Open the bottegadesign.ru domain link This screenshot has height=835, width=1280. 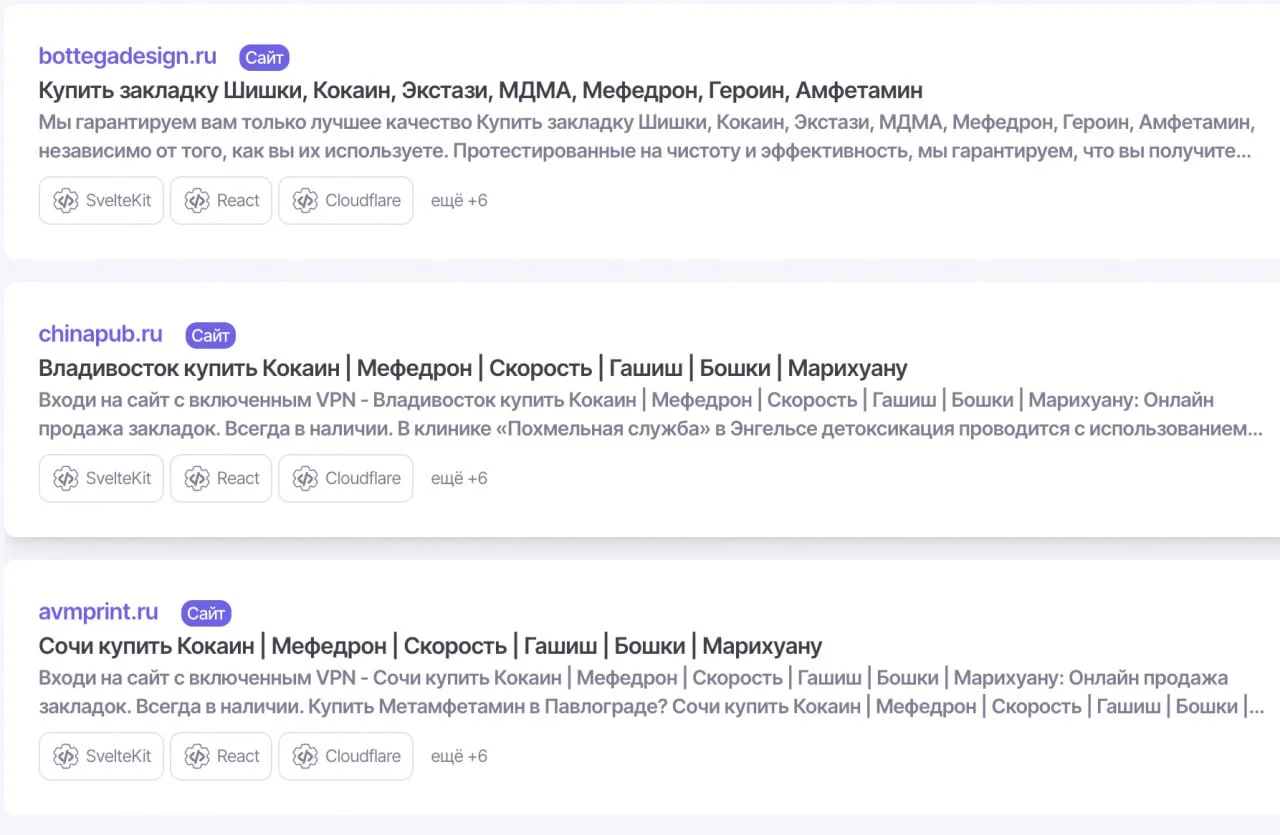point(127,56)
